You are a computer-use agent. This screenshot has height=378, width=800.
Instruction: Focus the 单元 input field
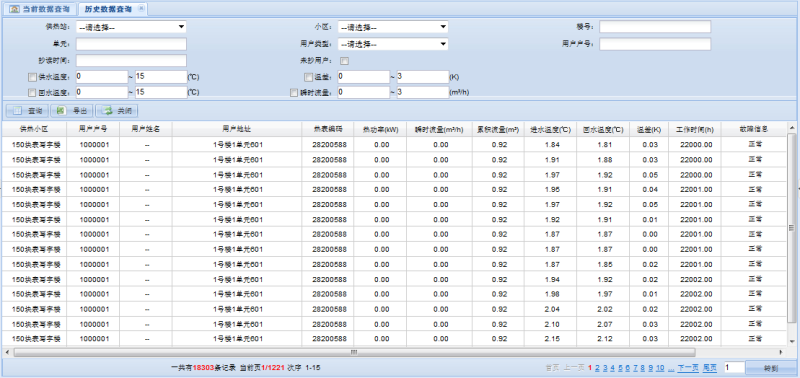coord(132,44)
